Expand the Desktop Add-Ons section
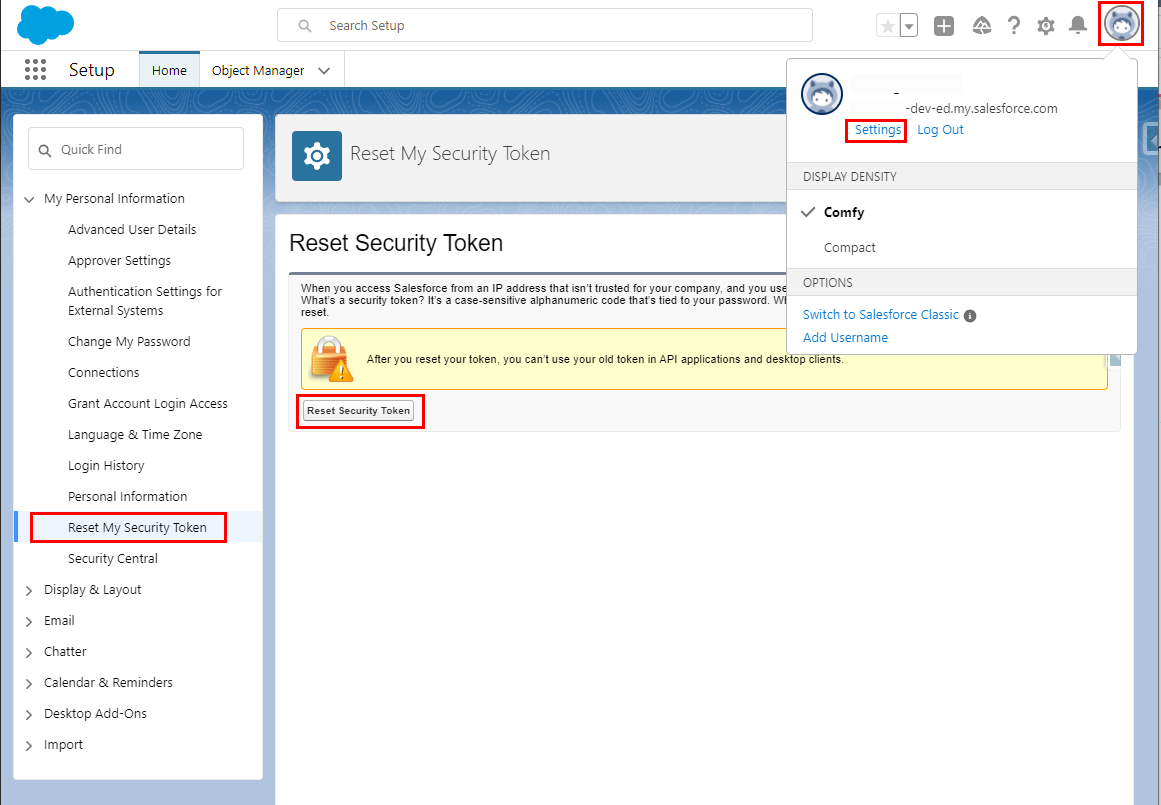The width and height of the screenshot is (1161, 805). (30, 715)
